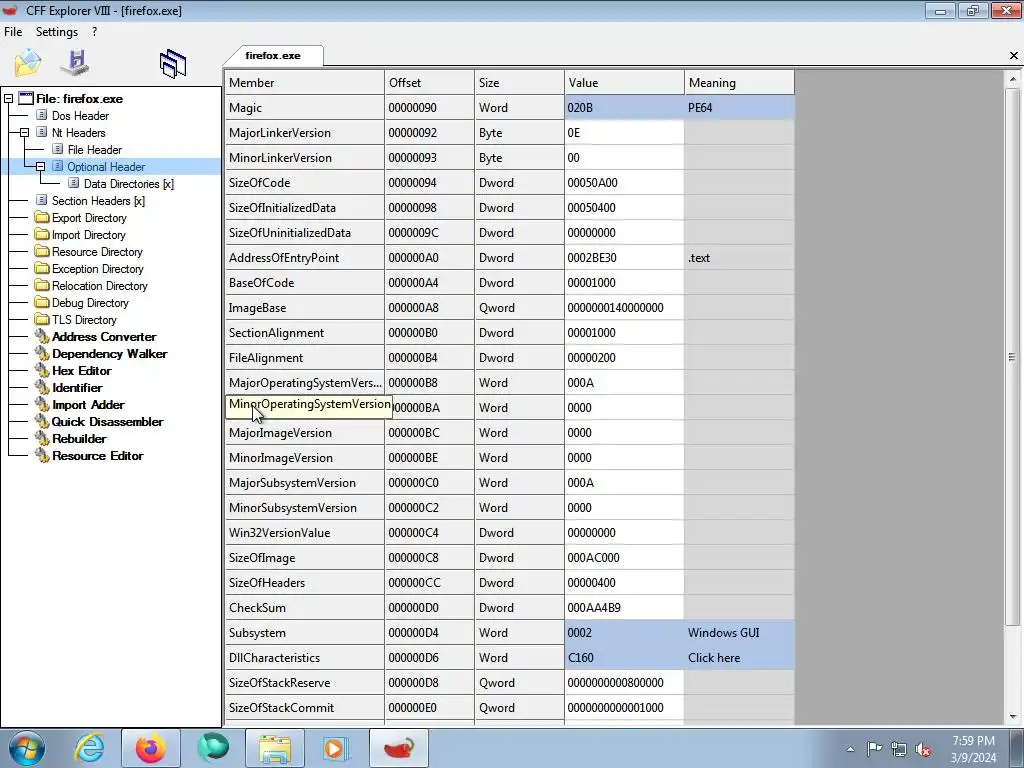Click the Debug Directory folder icon
Screen dimensions: 1024x768
point(42,302)
